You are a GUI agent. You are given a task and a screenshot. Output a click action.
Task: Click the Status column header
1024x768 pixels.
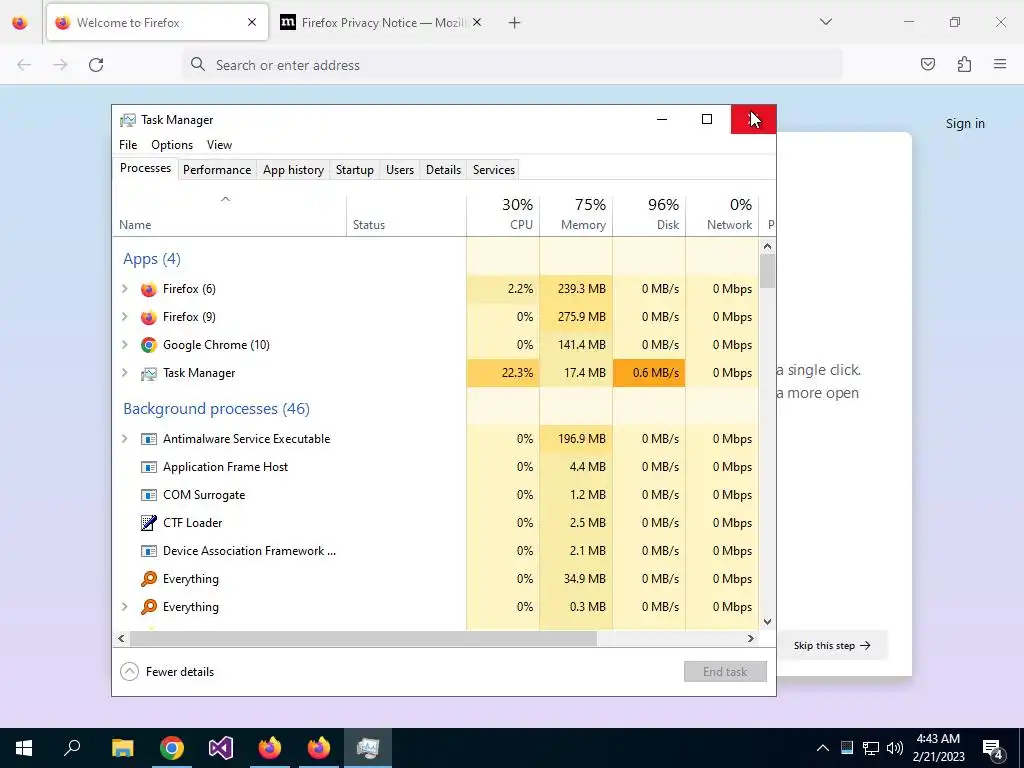click(406, 214)
